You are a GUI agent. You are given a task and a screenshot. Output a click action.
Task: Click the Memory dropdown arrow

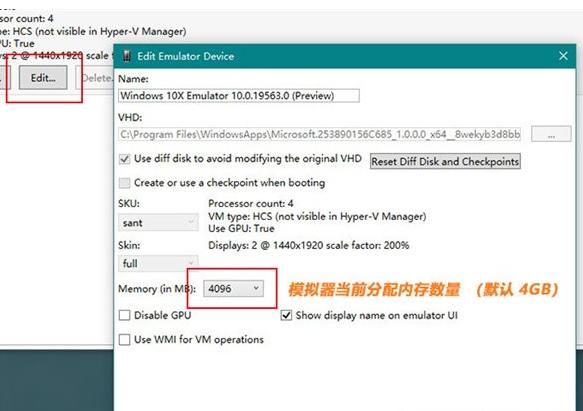(x=256, y=288)
